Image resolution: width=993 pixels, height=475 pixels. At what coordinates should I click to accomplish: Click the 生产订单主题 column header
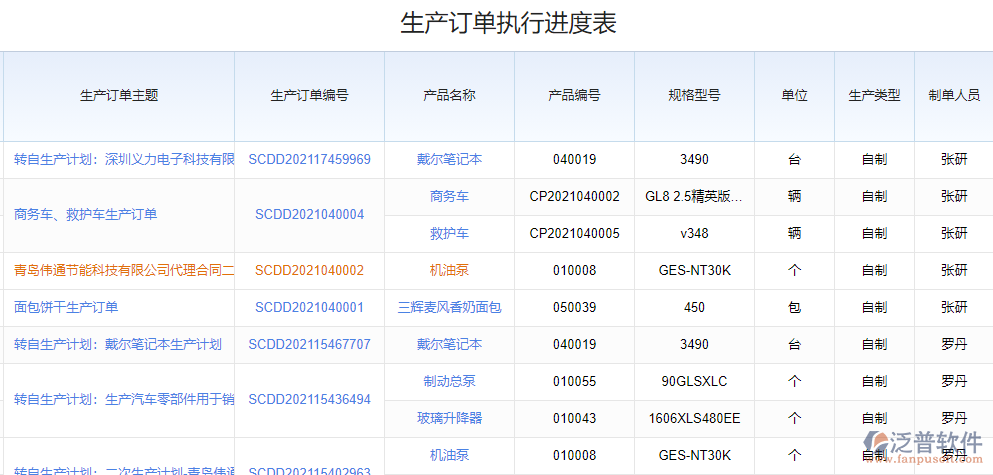119,95
